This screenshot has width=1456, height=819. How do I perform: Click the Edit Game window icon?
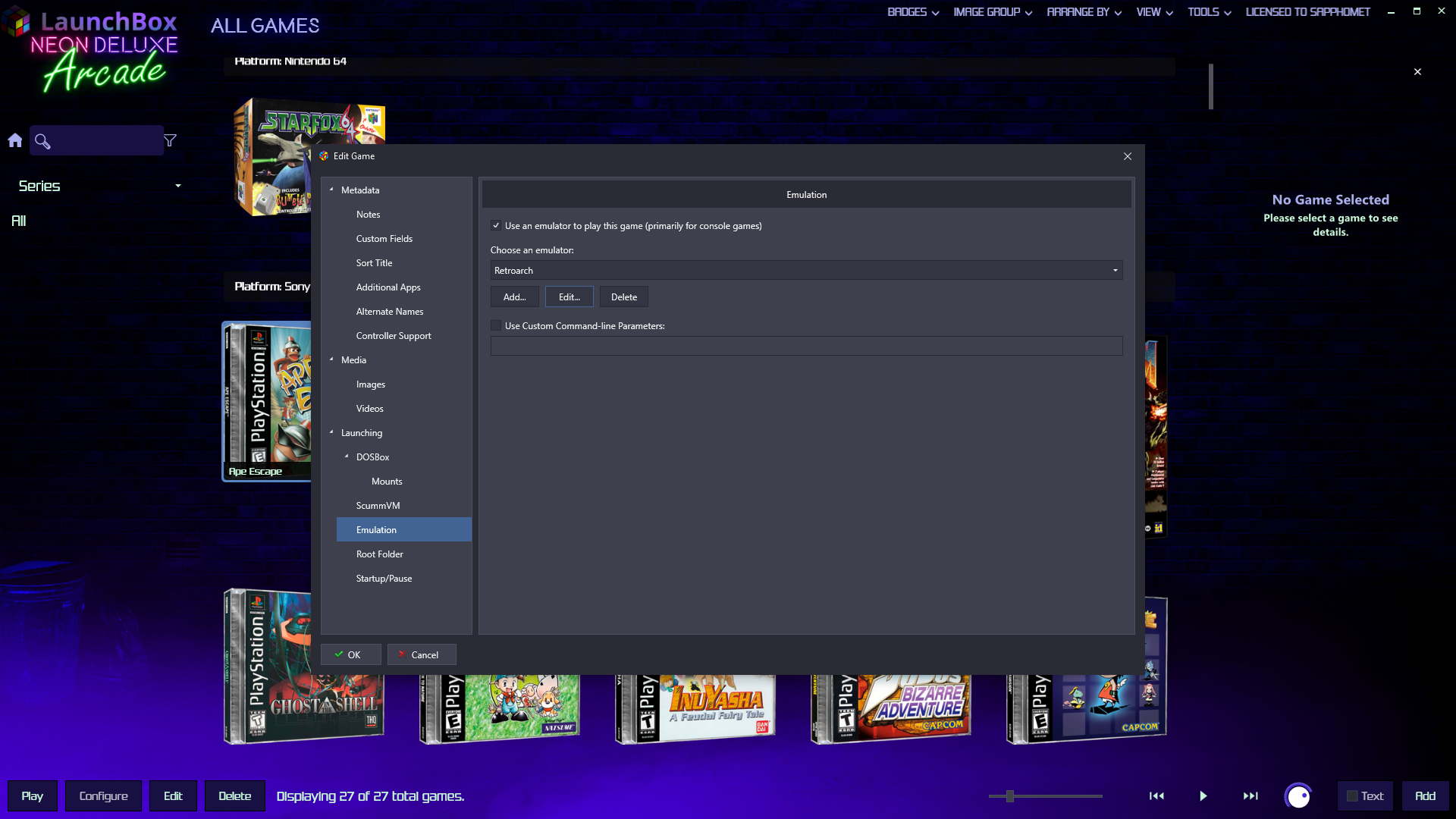tap(324, 156)
